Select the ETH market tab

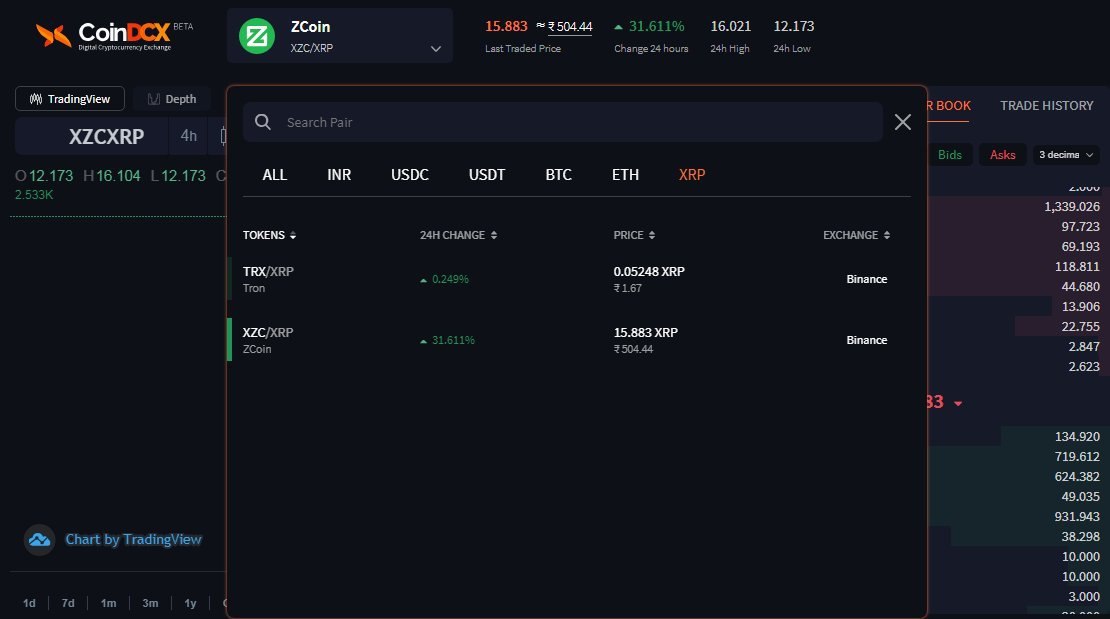pyautogui.click(x=625, y=175)
